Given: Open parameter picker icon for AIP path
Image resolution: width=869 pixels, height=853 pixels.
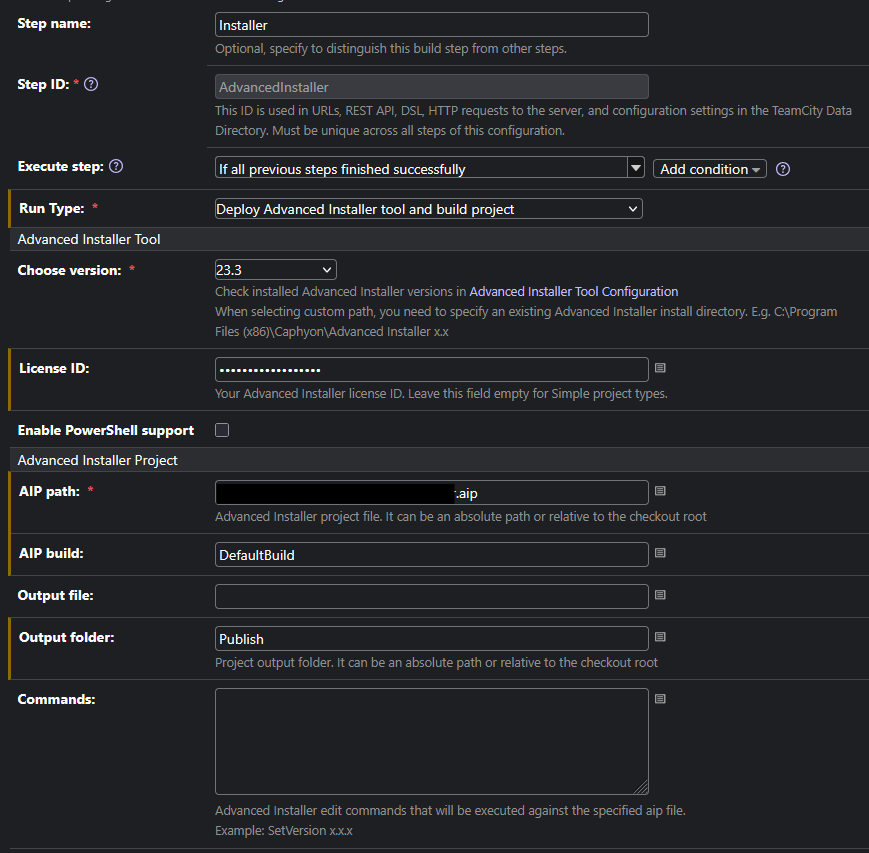Looking at the screenshot, I should click(x=660, y=491).
